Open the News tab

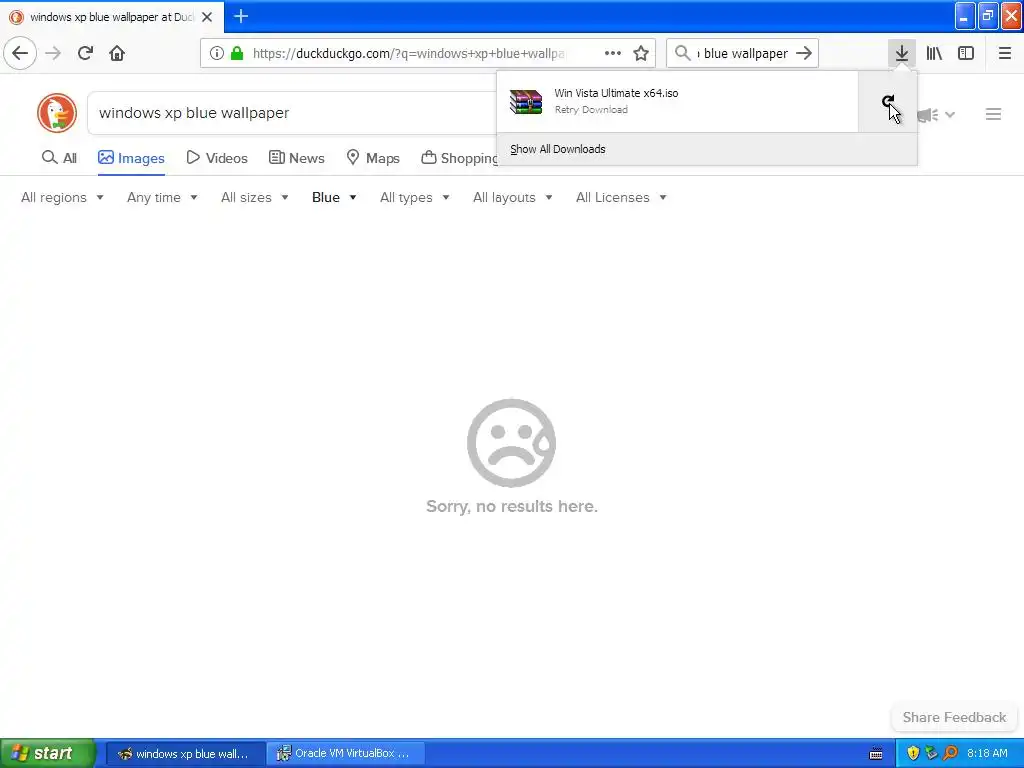click(296, 158)
